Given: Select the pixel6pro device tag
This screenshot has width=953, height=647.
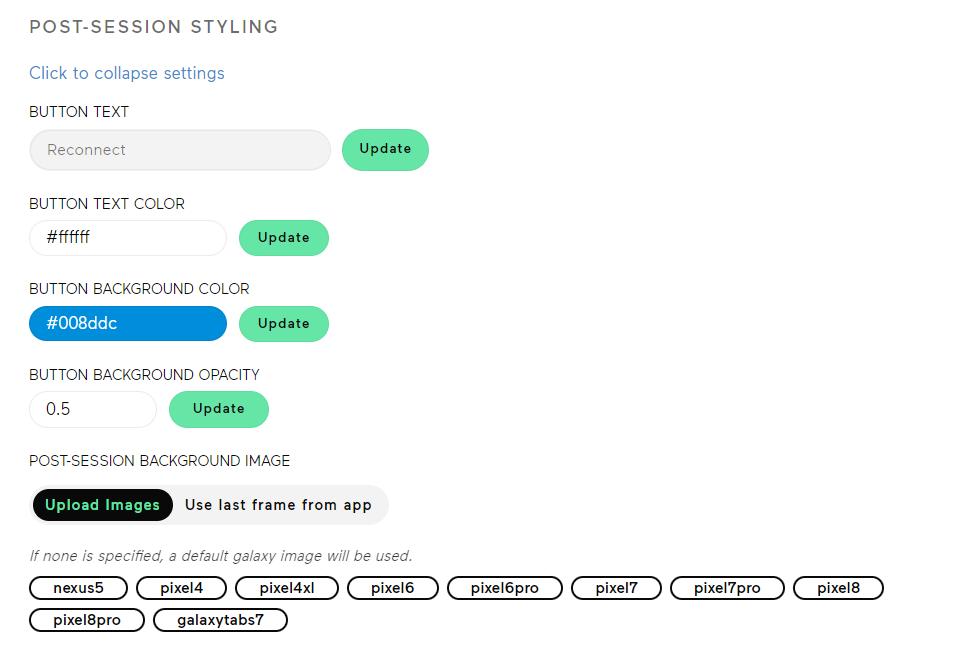Looking at the screenshot, I should pyautogui.click(x=505, y=588).
